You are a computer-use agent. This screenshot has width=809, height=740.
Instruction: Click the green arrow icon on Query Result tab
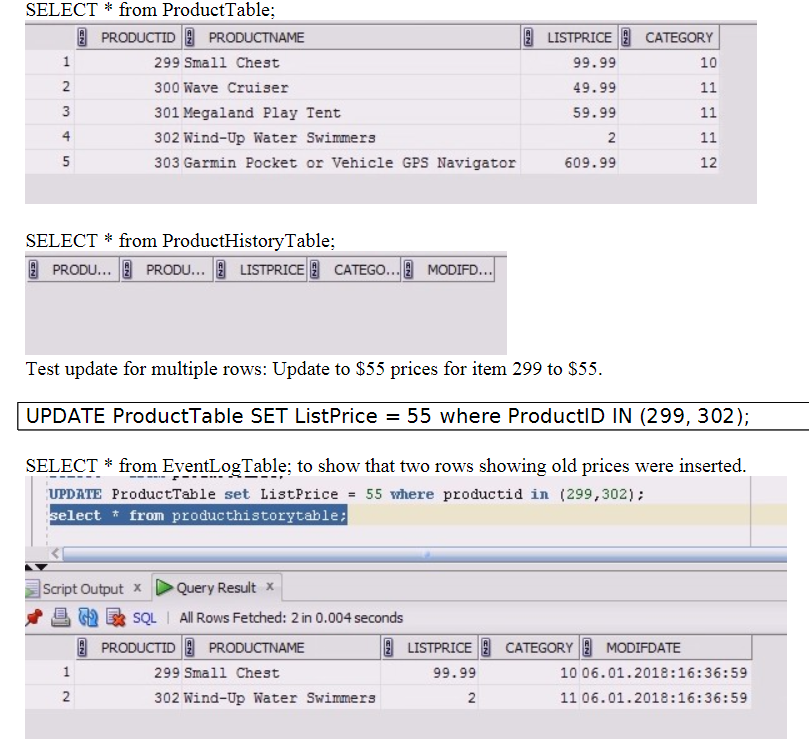[165, 587]
